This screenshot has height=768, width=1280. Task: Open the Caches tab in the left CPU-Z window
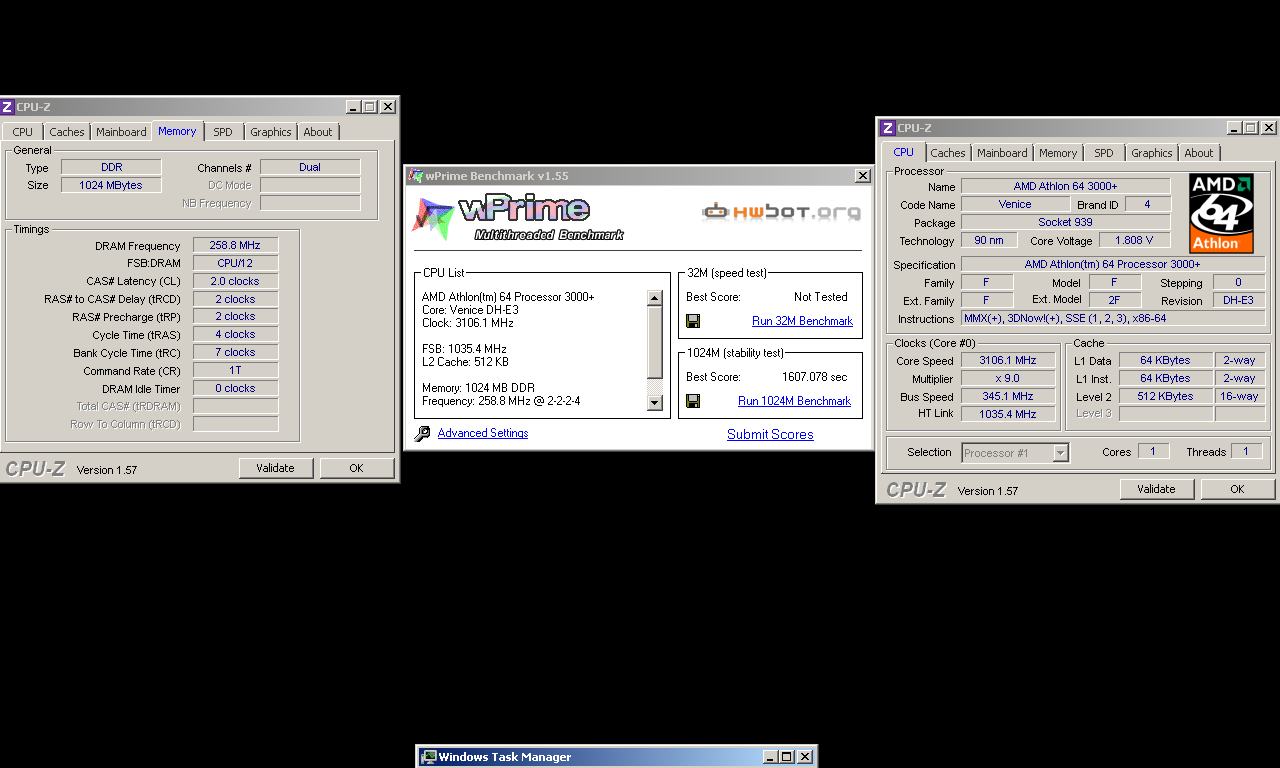pyautogui.click(x=67, y=132)
